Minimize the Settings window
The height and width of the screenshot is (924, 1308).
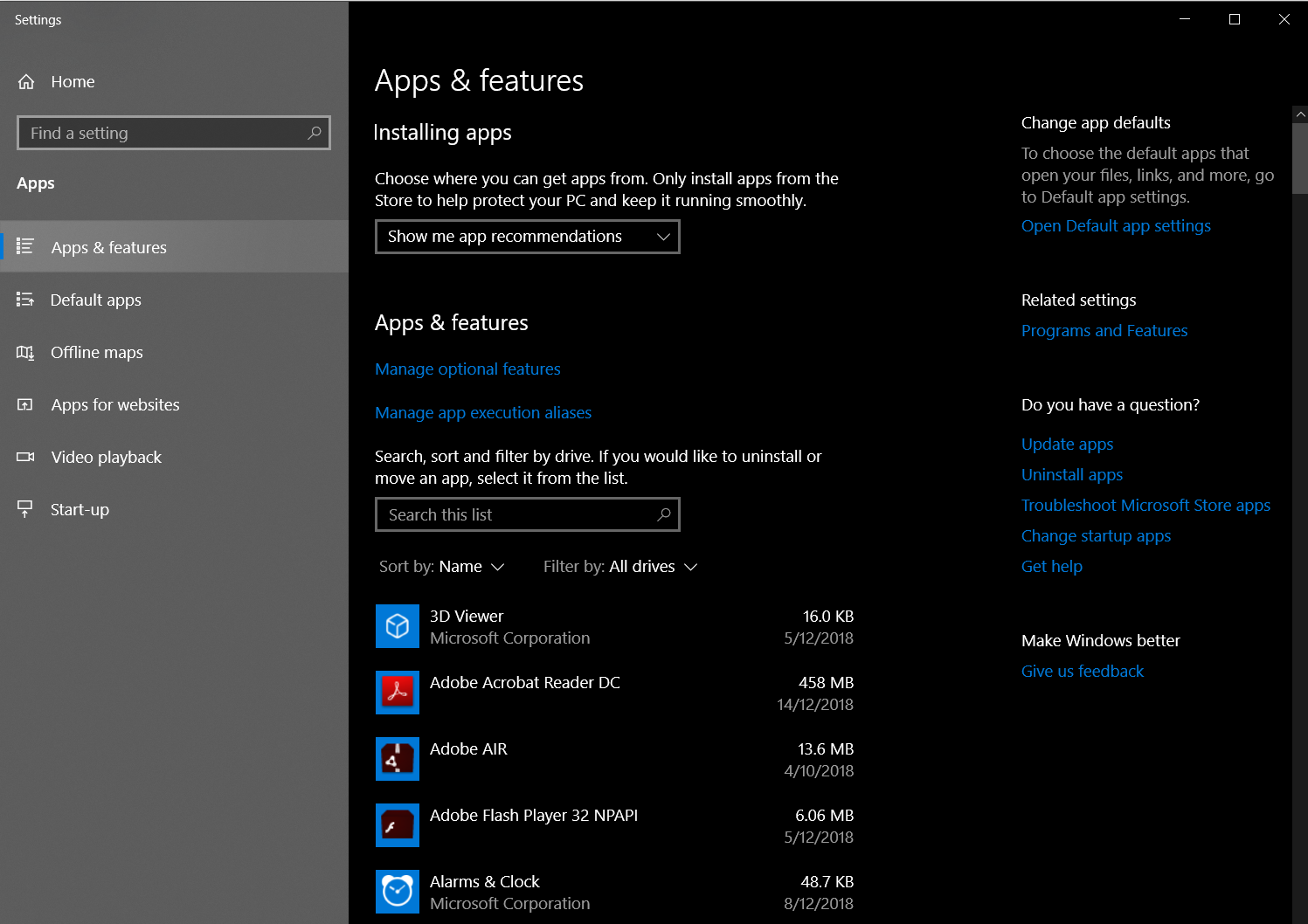point(1185,19)
